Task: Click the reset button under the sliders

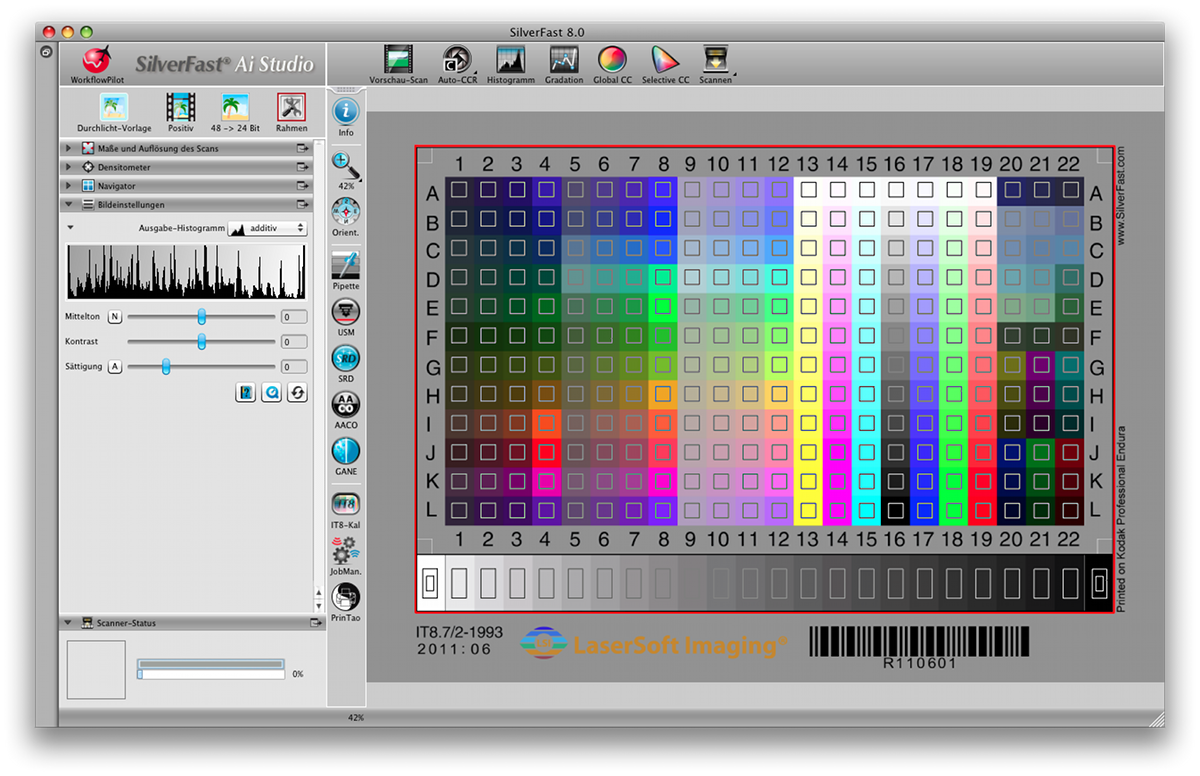Action: tap(297, 393)
